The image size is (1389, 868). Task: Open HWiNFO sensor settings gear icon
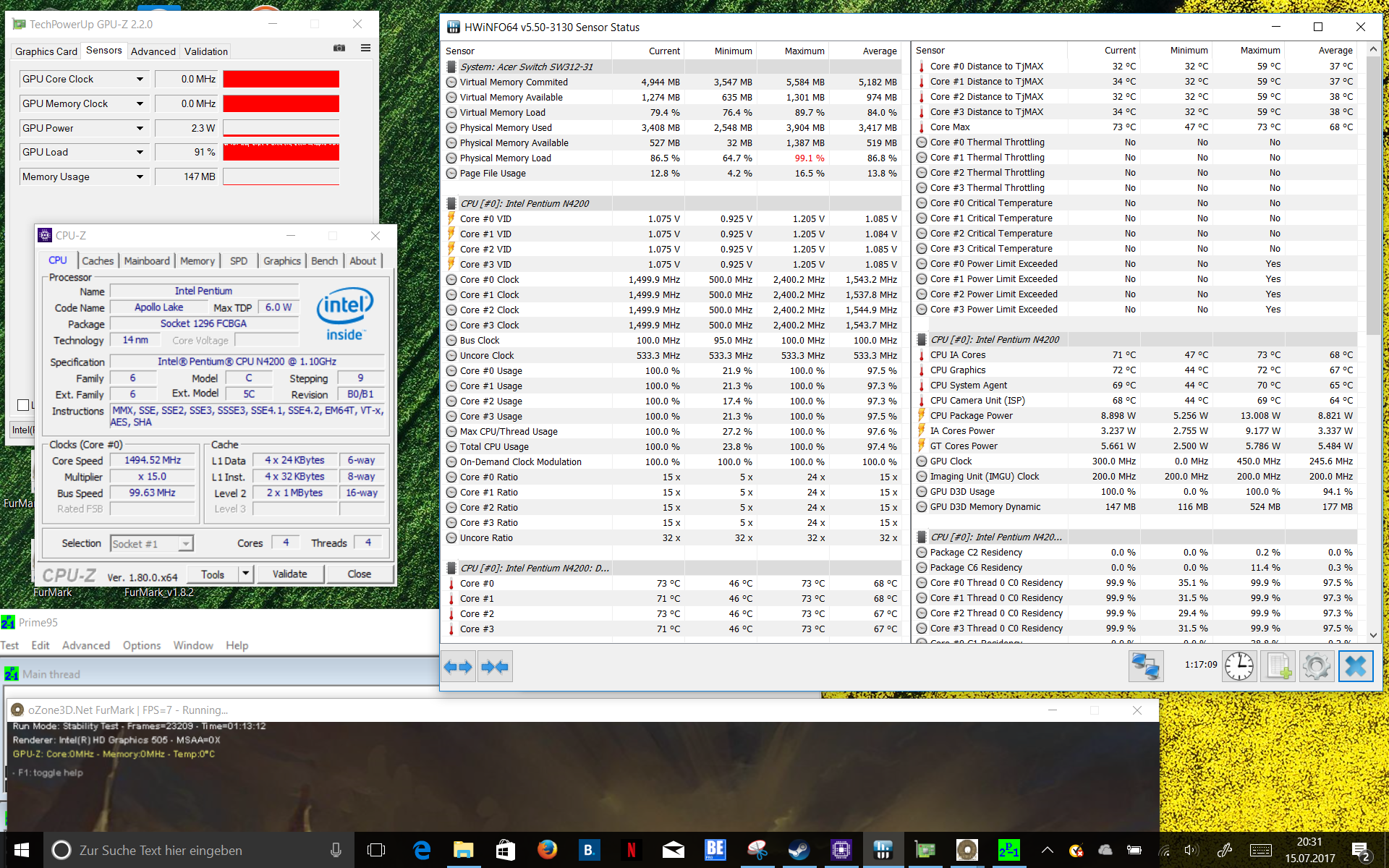click(1316, 666)
